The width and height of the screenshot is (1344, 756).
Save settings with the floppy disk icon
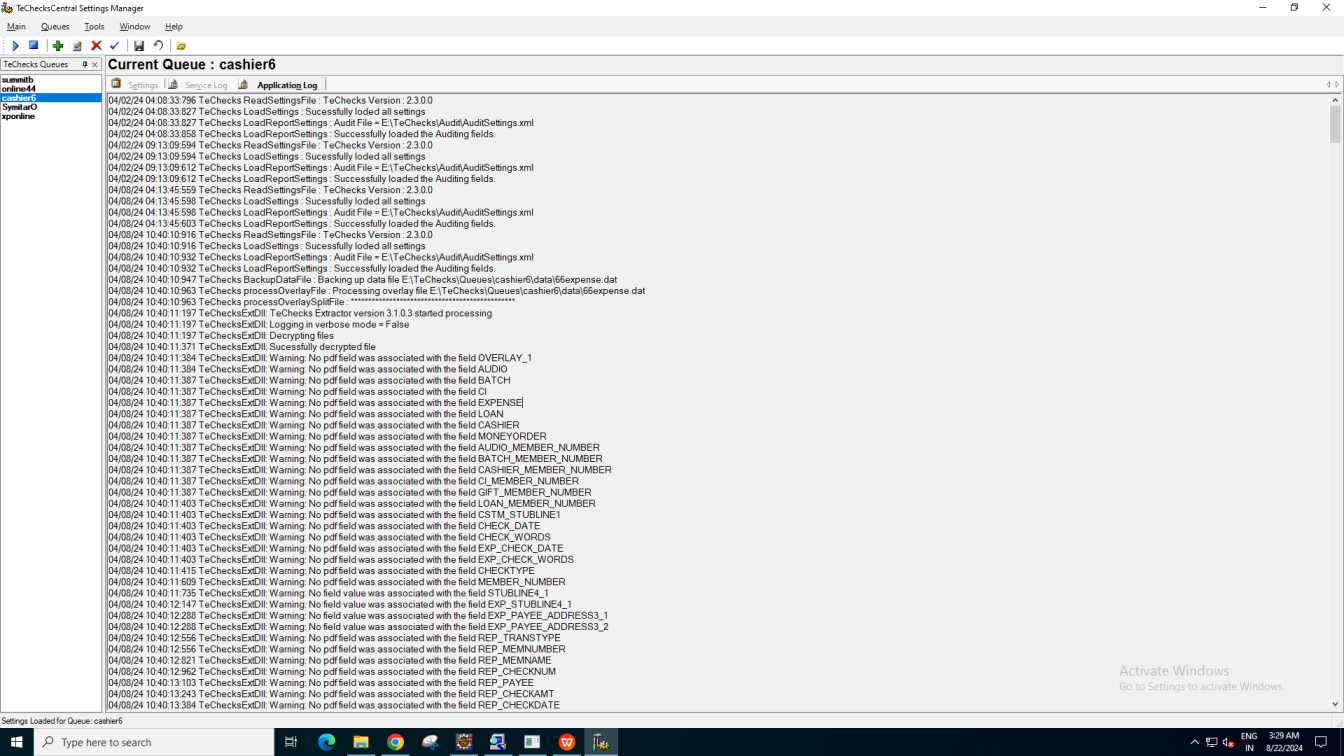coord(139,46)
